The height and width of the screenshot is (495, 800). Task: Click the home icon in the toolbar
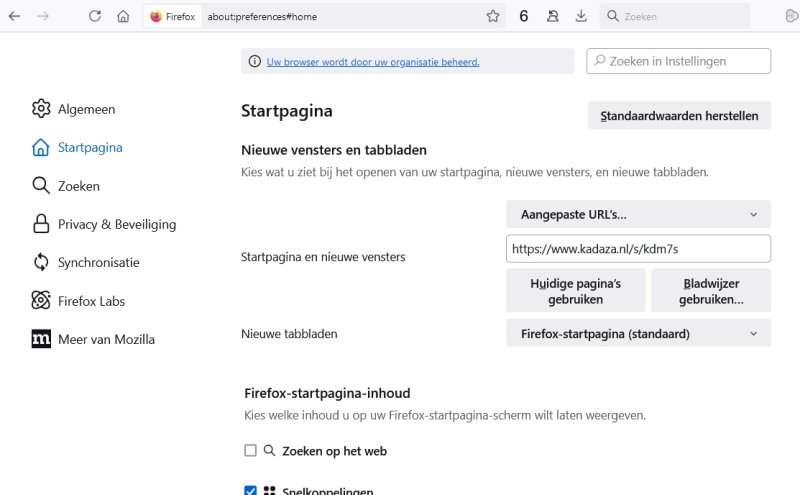[x=123, y=16]
